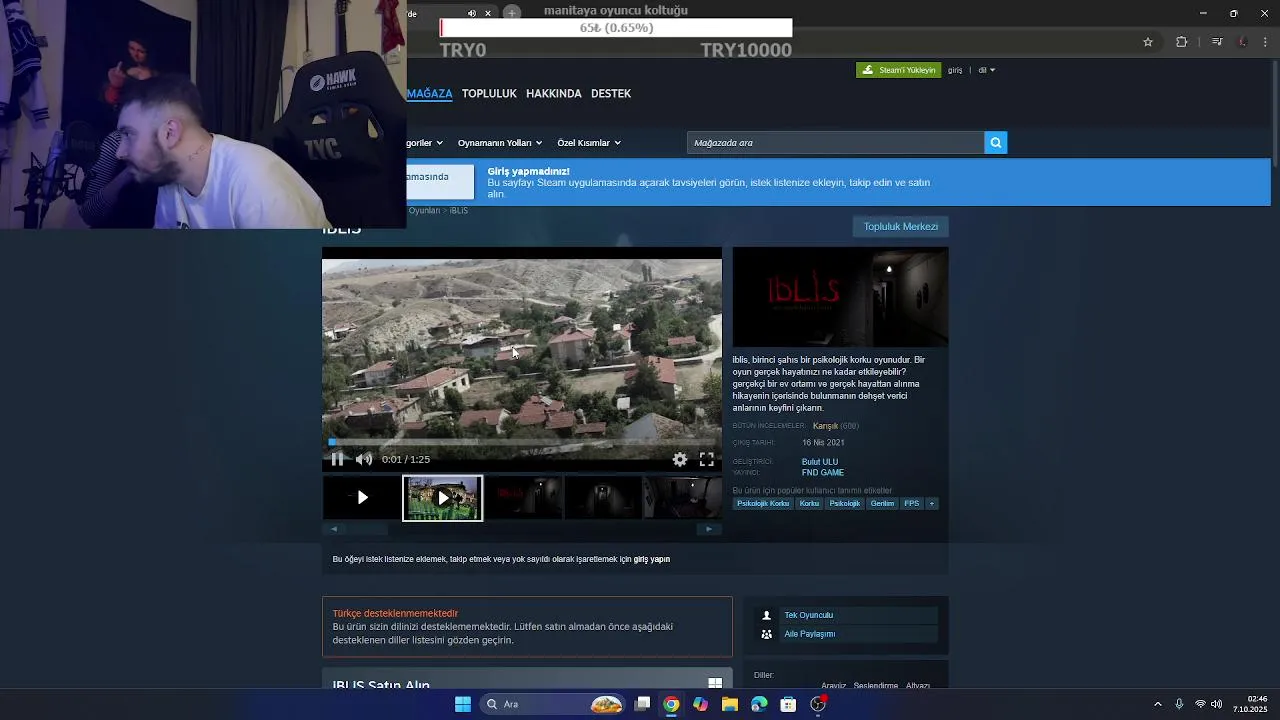Open the HAKKINDA menu
The width and height of the screenshot is (1280, 720).
(554, 93)
